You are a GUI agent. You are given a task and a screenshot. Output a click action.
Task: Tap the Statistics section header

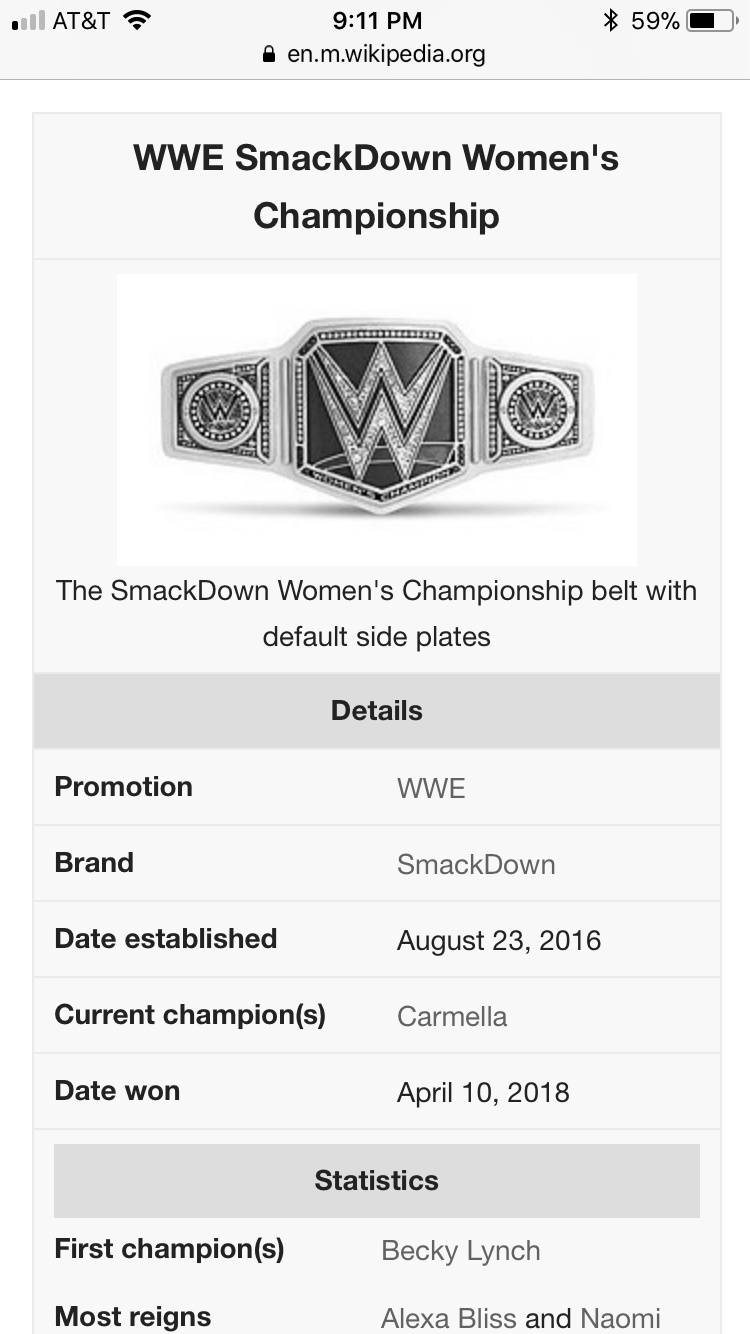[377, 1180]
